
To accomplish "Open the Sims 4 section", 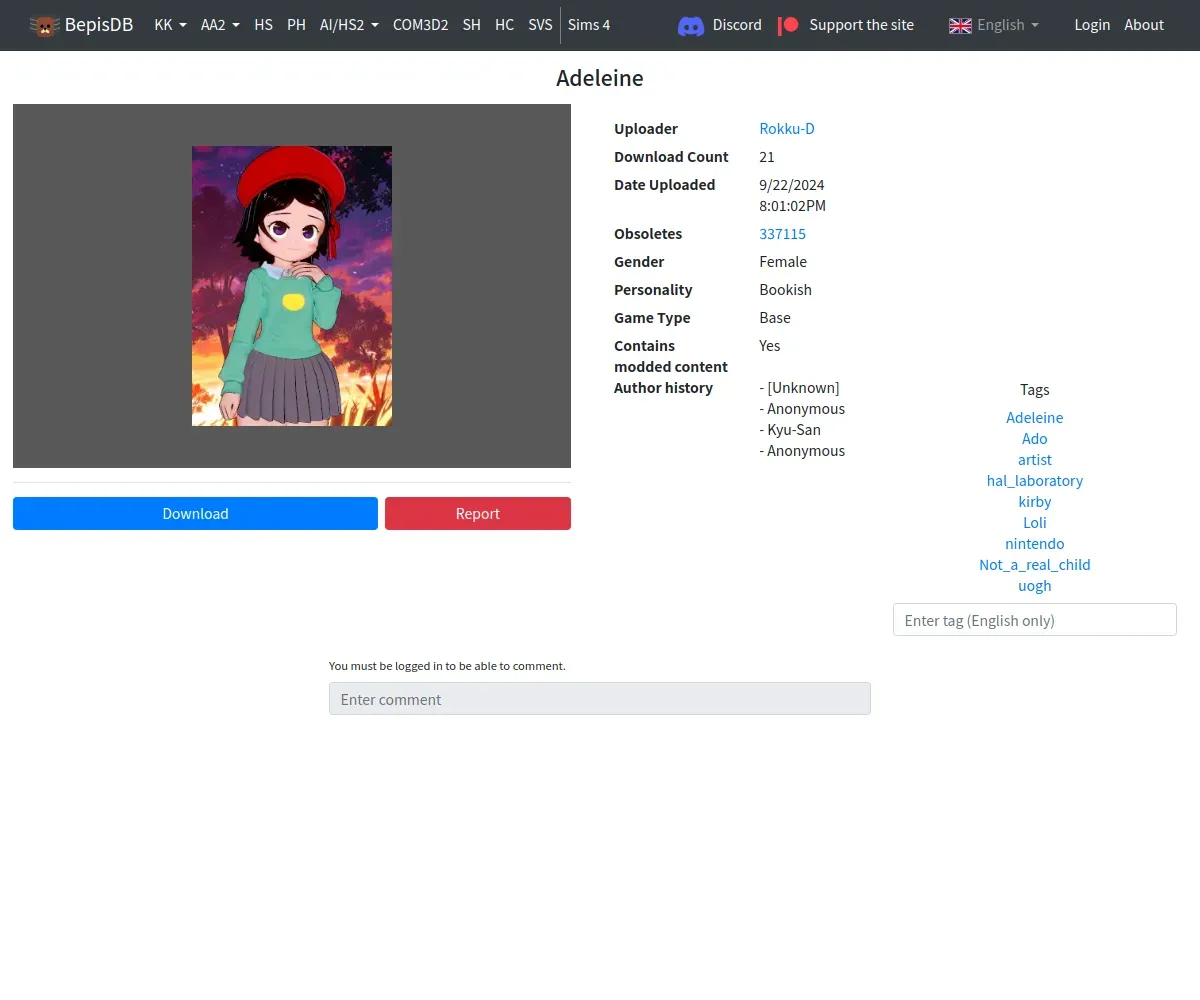I will [x=589, y=25].
